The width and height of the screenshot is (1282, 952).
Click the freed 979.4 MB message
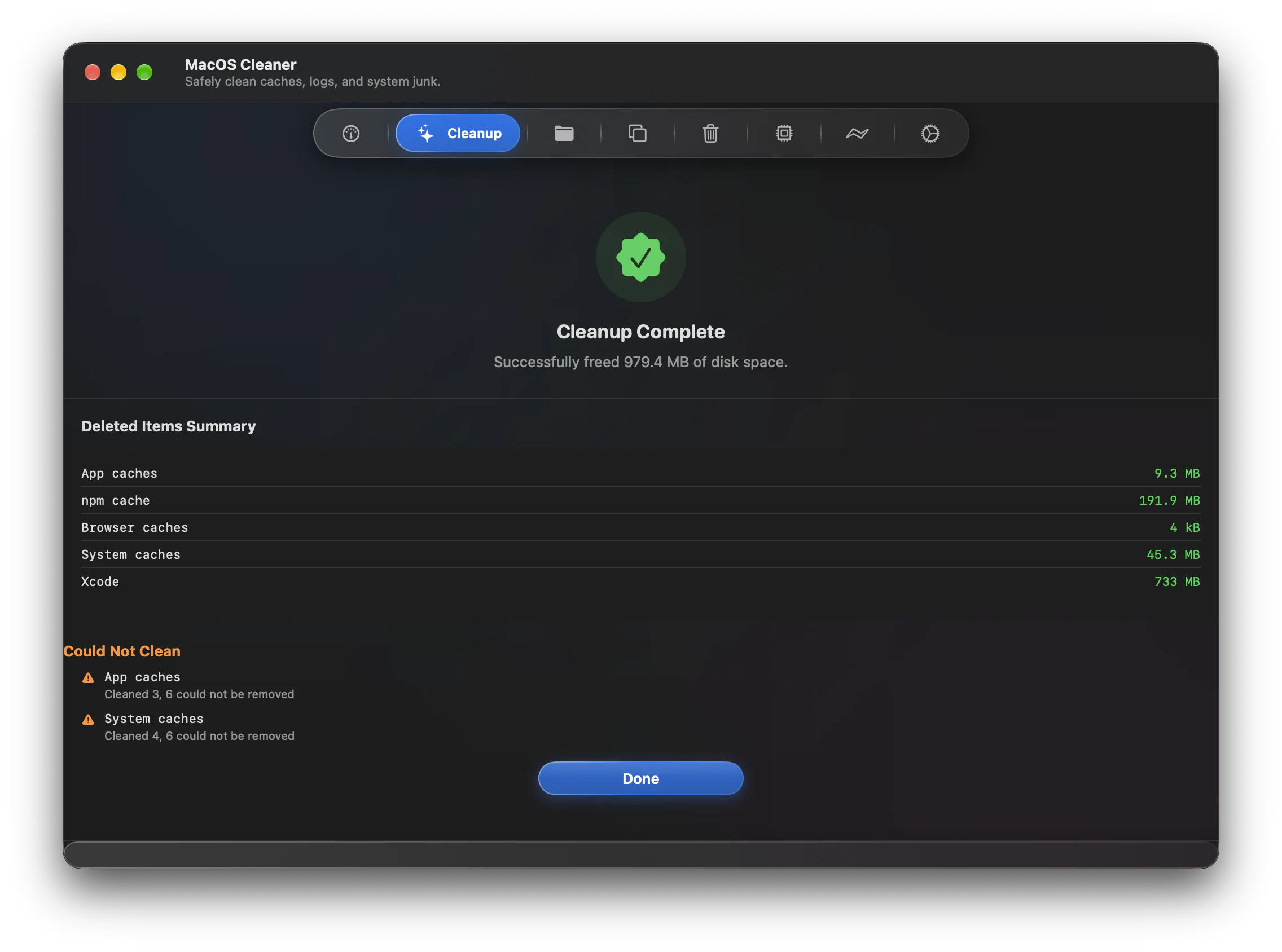[640, 362]
